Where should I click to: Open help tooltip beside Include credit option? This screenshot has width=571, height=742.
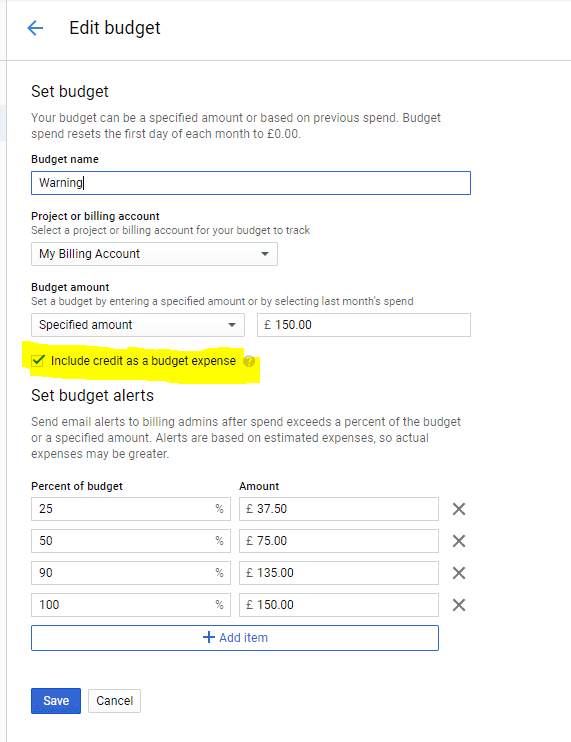click(249, 362)
